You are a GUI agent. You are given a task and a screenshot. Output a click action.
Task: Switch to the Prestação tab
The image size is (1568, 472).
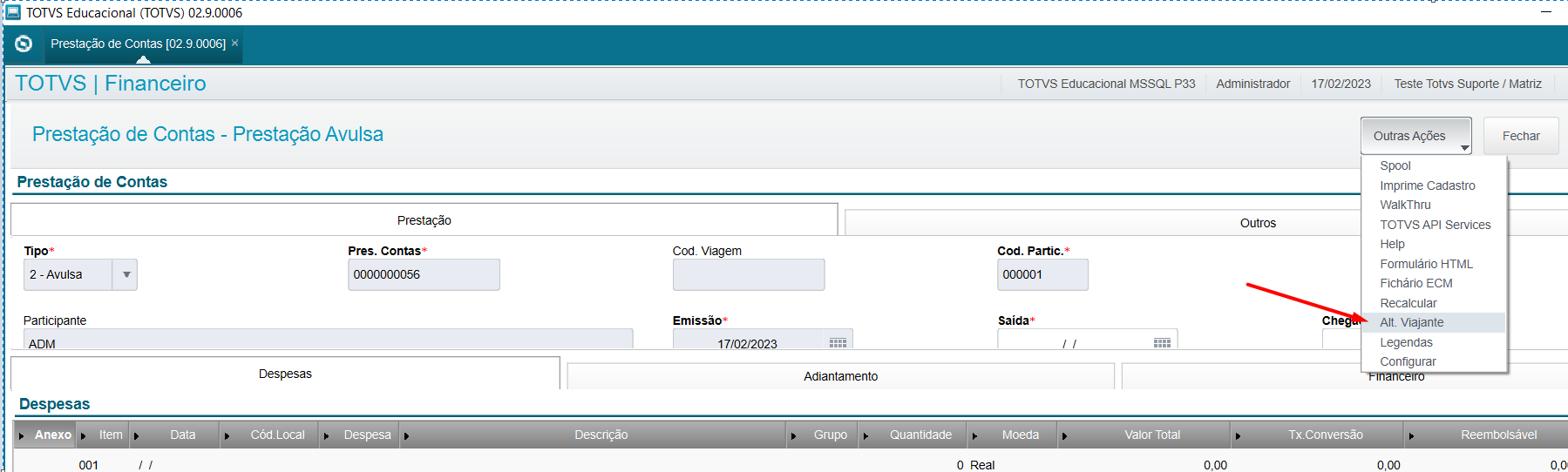(424, 220)
